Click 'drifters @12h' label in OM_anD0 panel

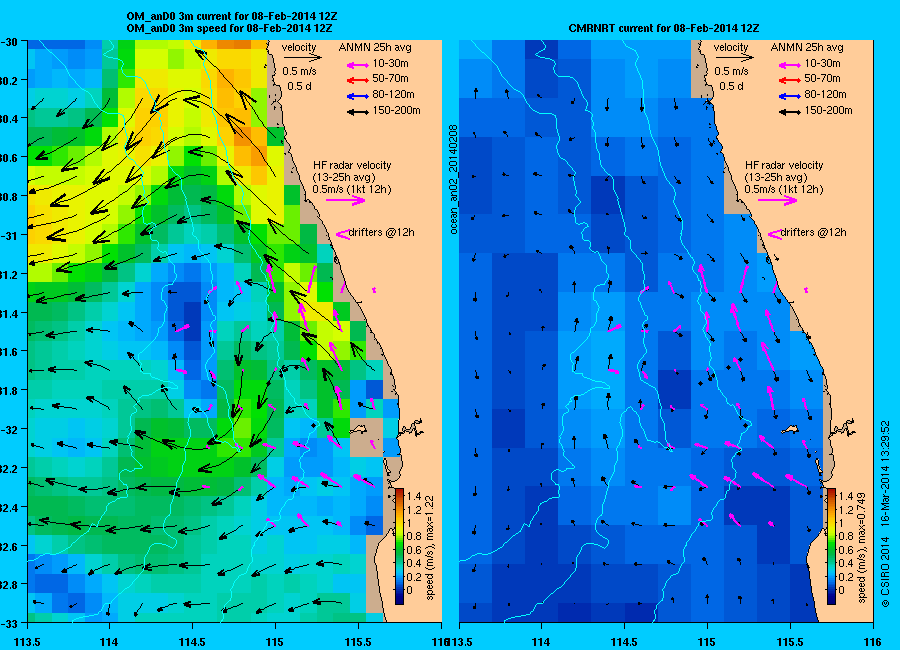(x=382, y=233)
